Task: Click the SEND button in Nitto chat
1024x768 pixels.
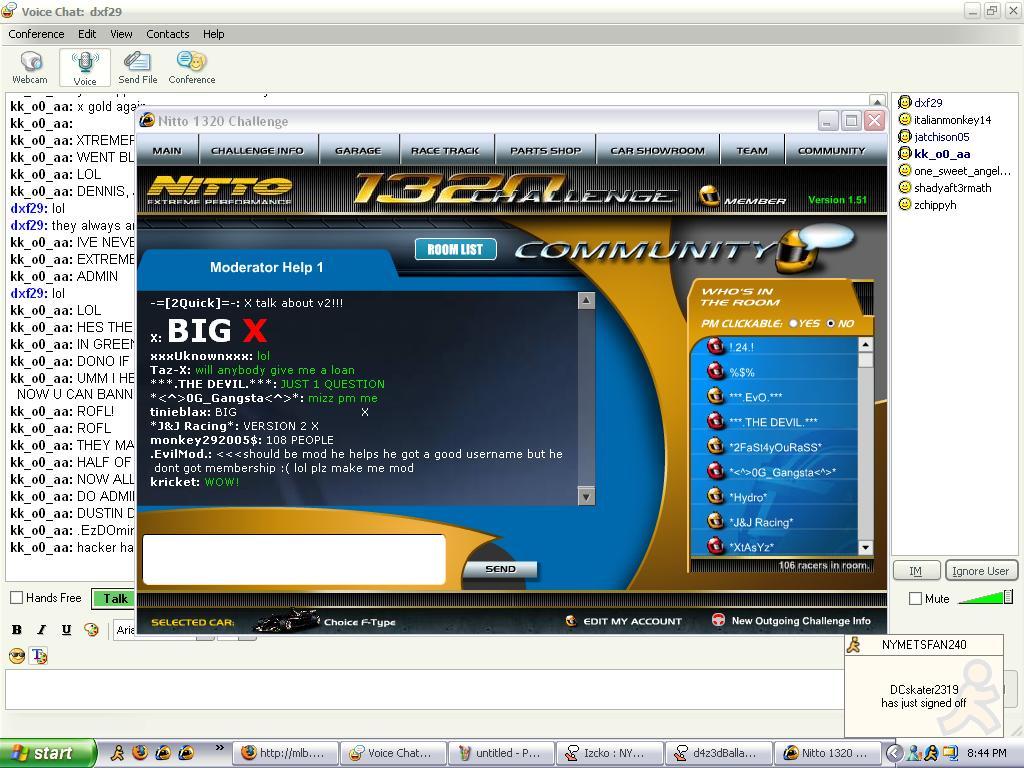Action: point(500,569)
